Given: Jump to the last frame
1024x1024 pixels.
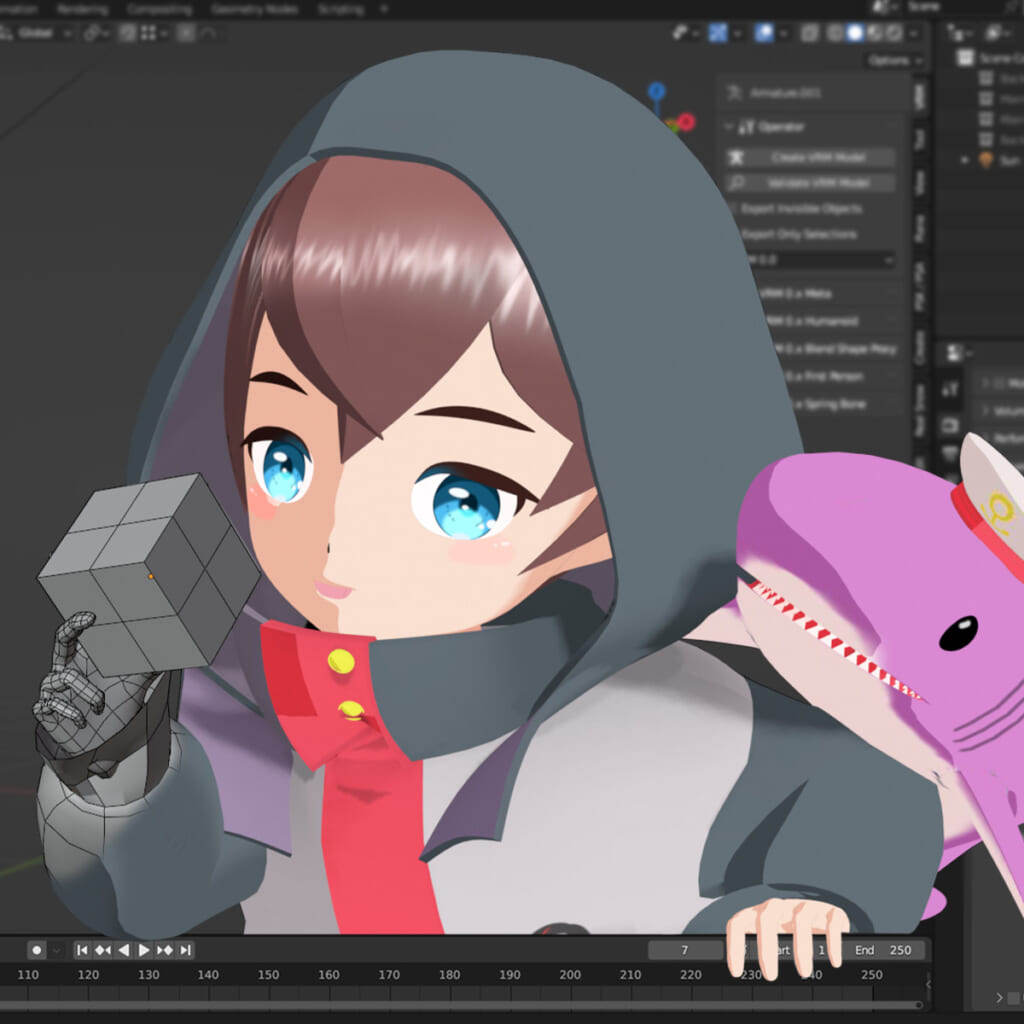Looking at the screenshot, I should 185,950.
